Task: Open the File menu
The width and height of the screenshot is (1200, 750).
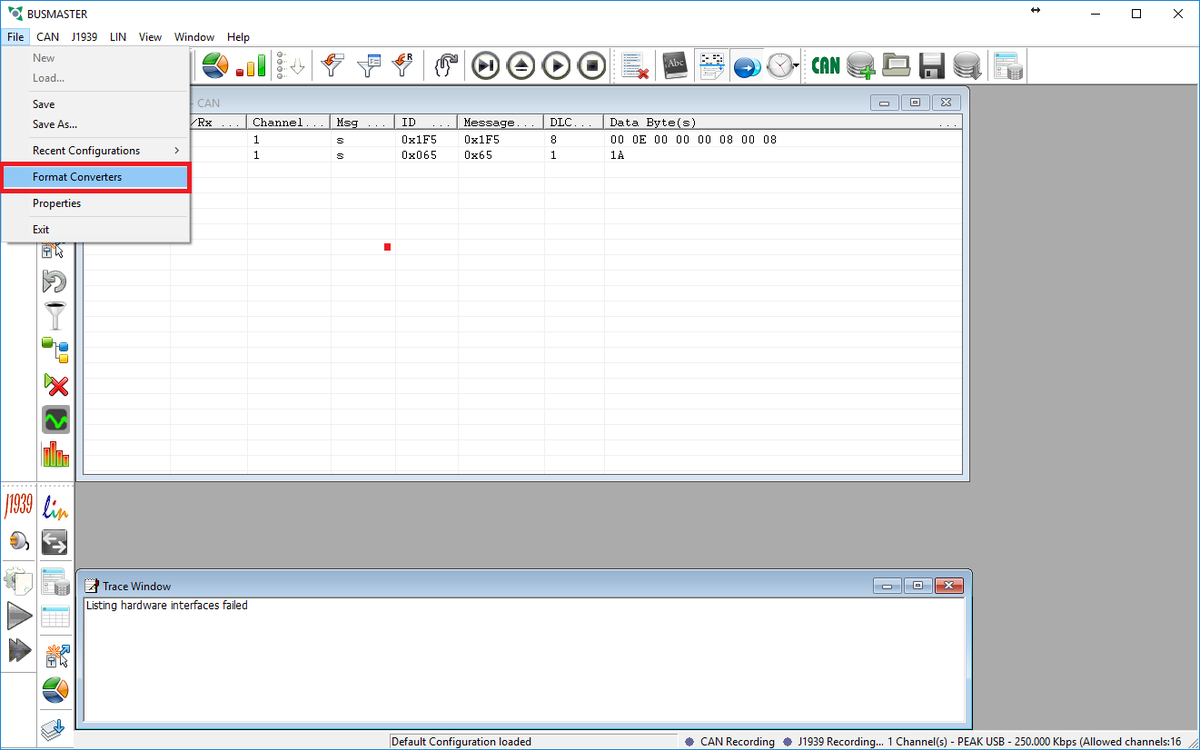Action: pyautogui.click(x=15, y=37)
